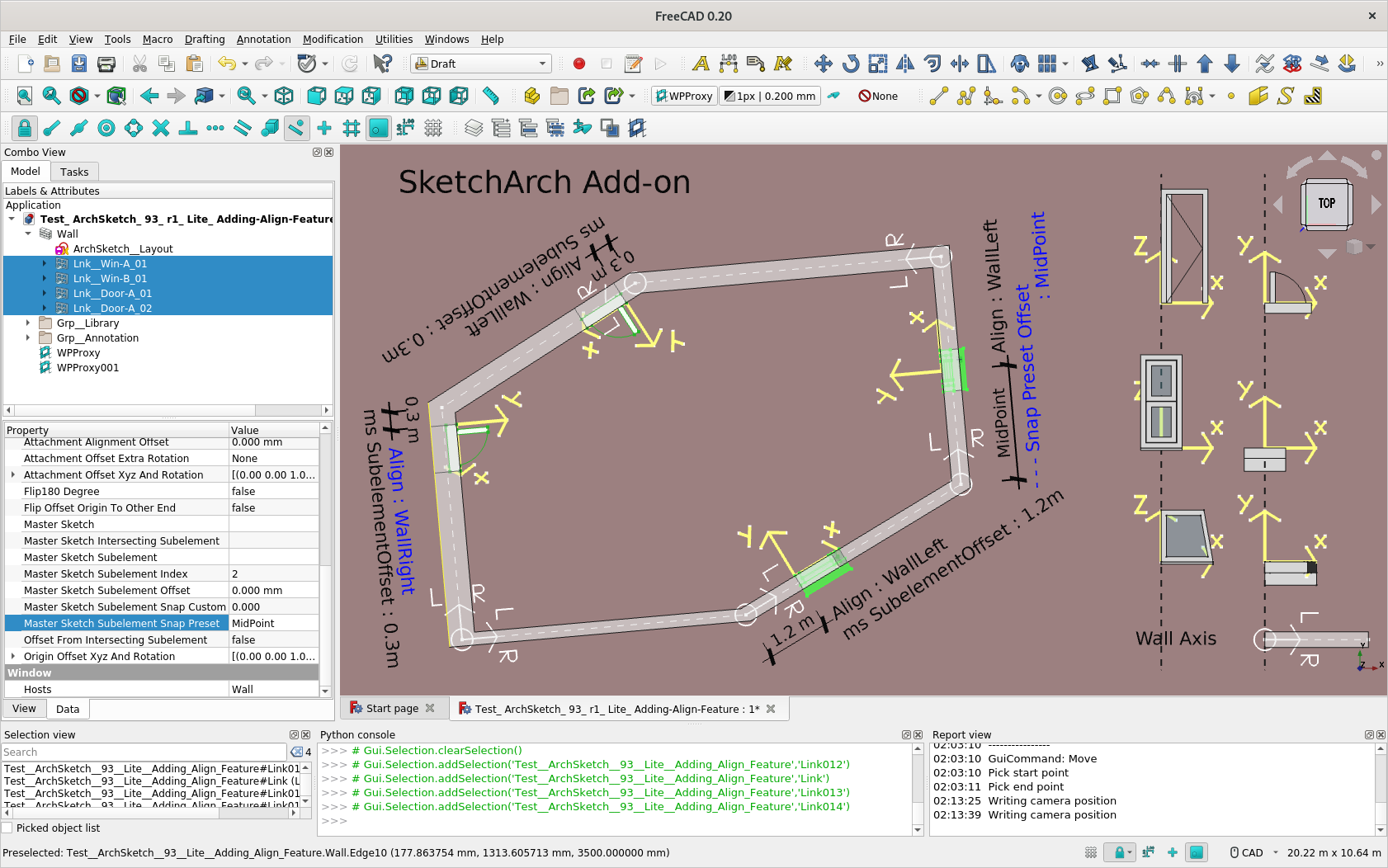Toggle the Snap Lock button
Image resolution: width=1388 pixels, height=868 pixels.
pos(25,128)
